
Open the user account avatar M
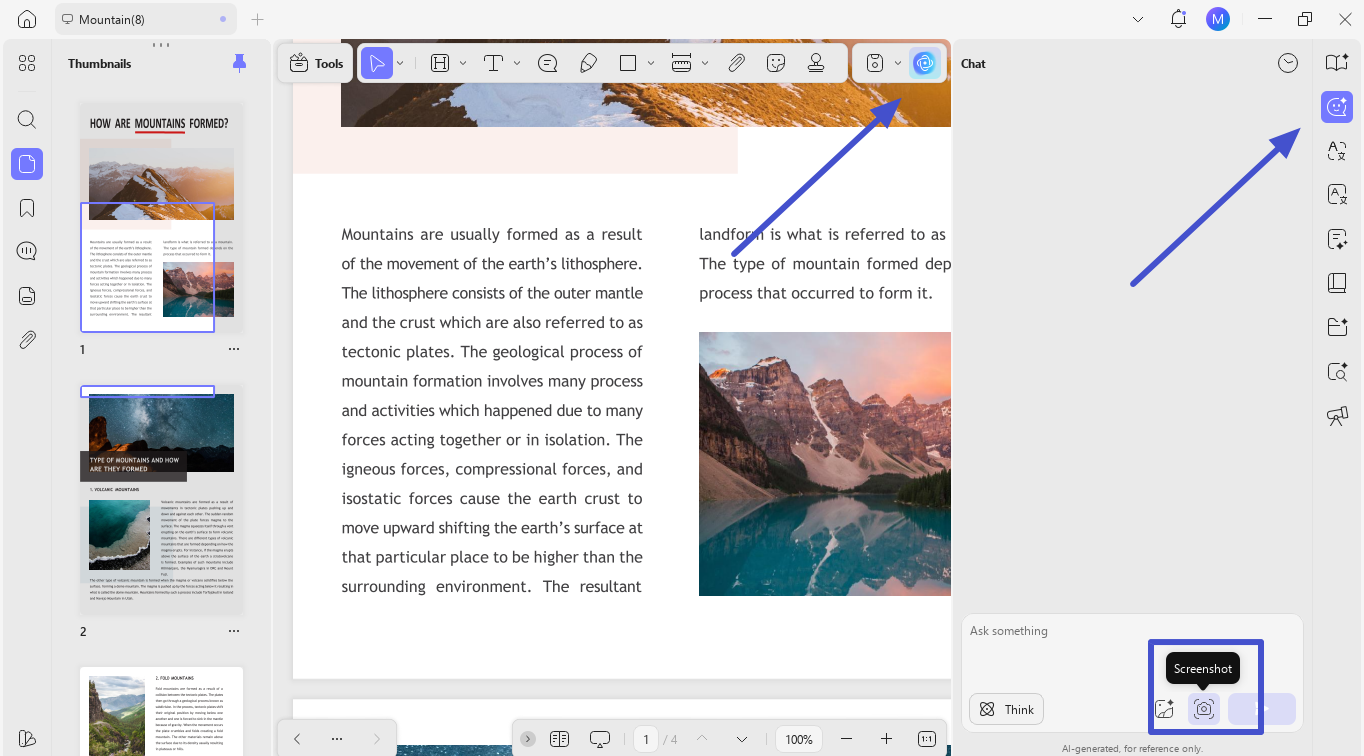coord(1217,19)
